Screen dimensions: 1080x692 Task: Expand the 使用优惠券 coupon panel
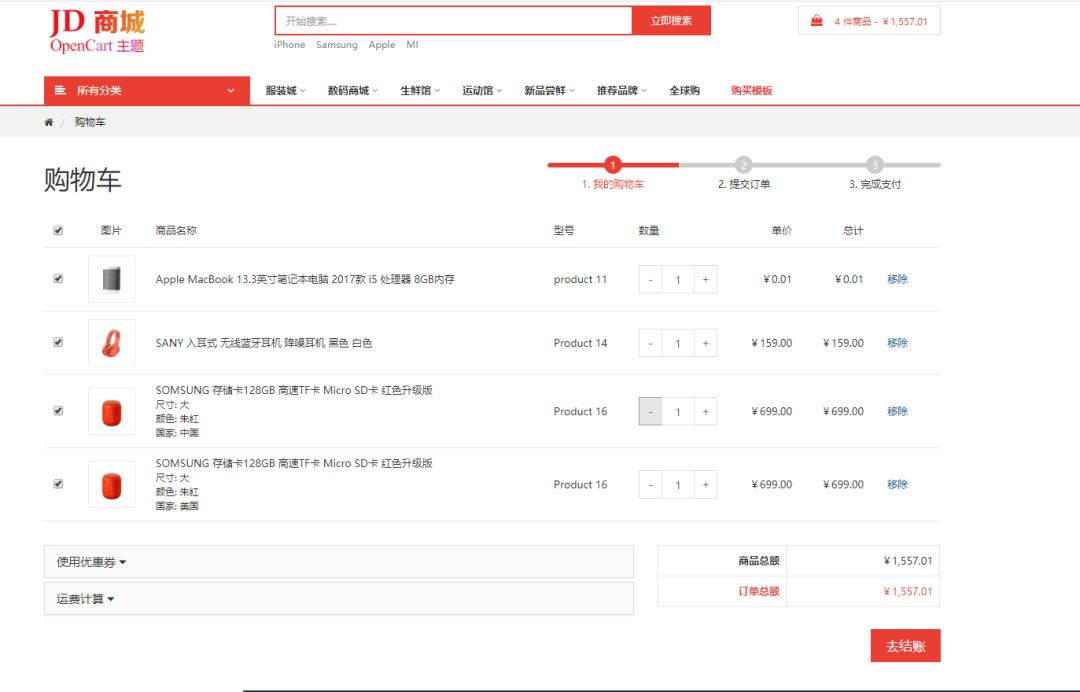339,562
